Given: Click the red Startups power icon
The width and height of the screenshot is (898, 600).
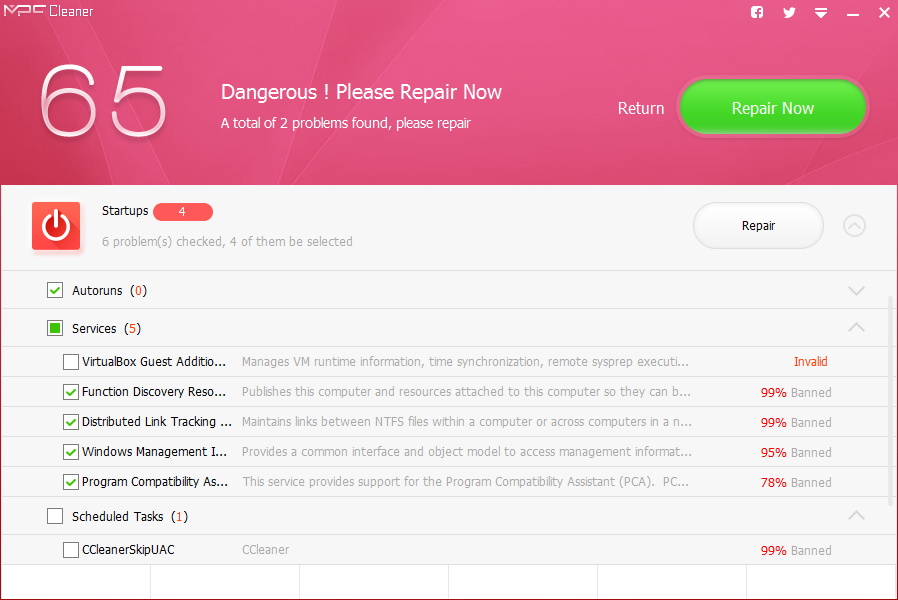Looking at the screenshot, I should click(x=56, y=226).
